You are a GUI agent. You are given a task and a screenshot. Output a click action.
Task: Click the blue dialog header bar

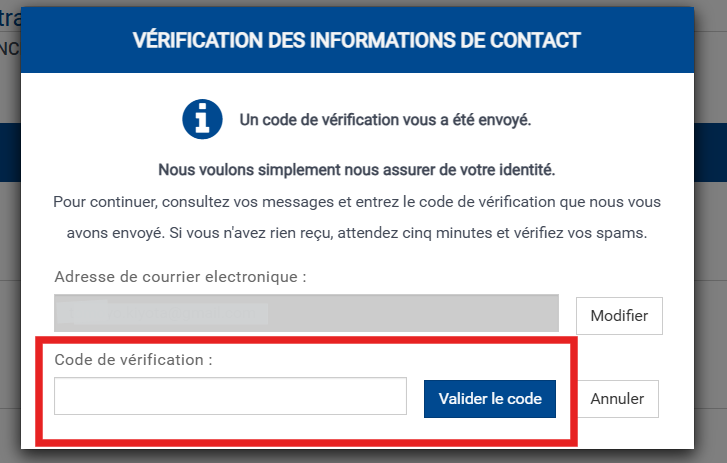click(x=357, y=40)
